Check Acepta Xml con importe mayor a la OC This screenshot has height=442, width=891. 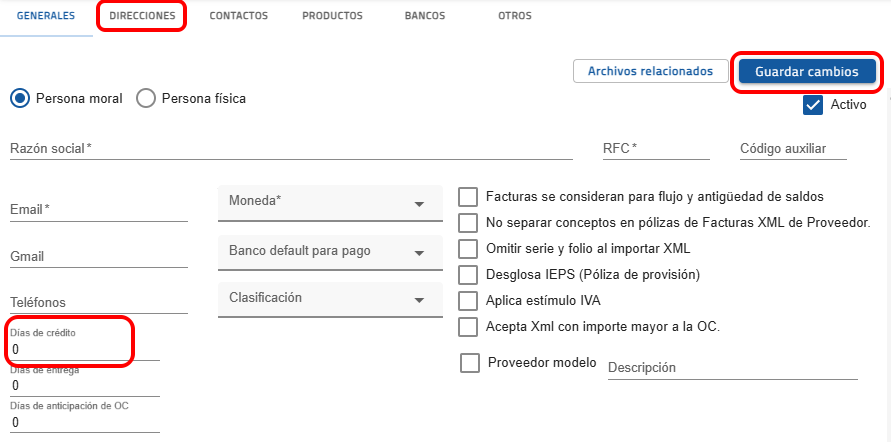[x=467, y=326]
